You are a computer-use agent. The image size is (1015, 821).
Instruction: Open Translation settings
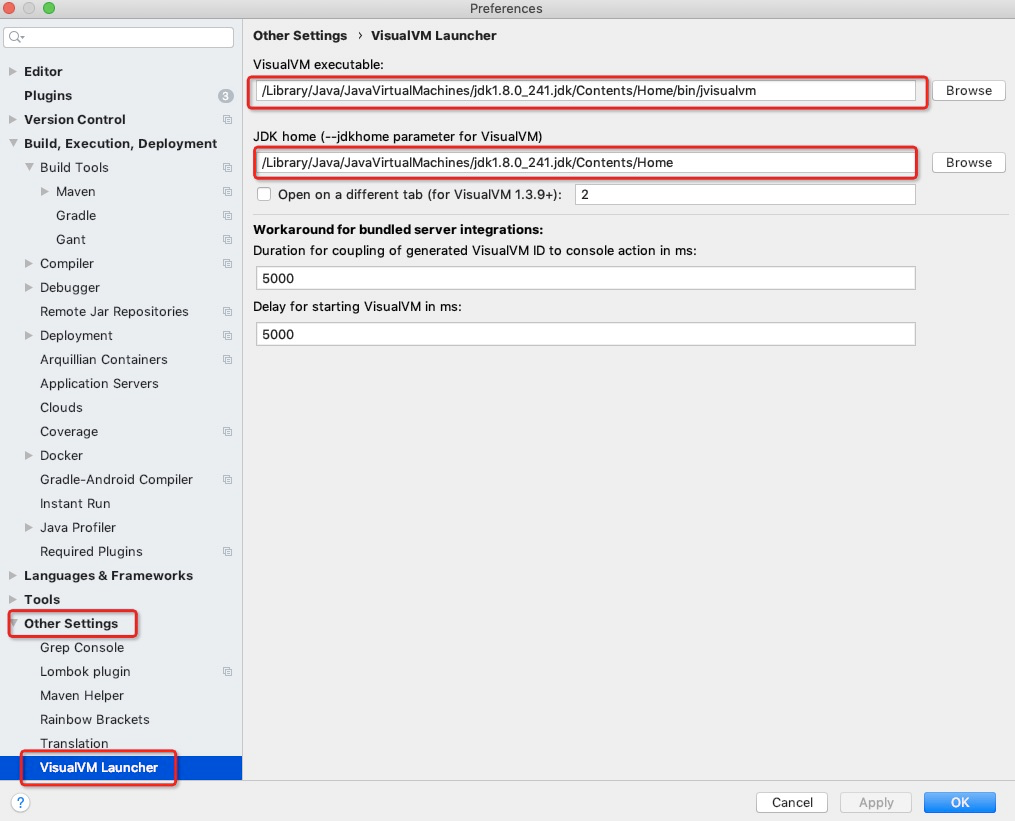74,743
